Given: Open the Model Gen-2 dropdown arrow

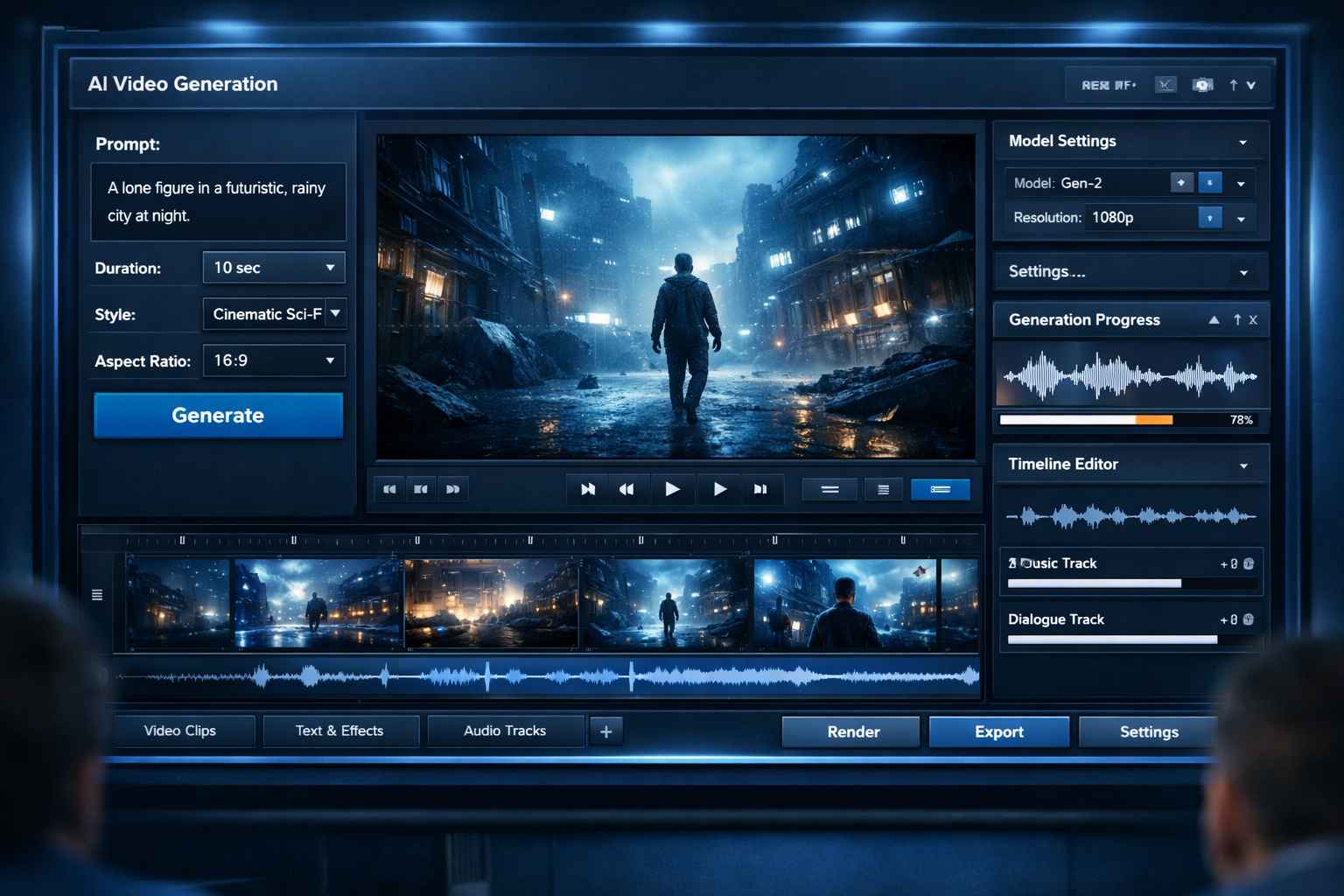Looking at the screenshot, I should pyautogui.click(x=1241, y=184).
